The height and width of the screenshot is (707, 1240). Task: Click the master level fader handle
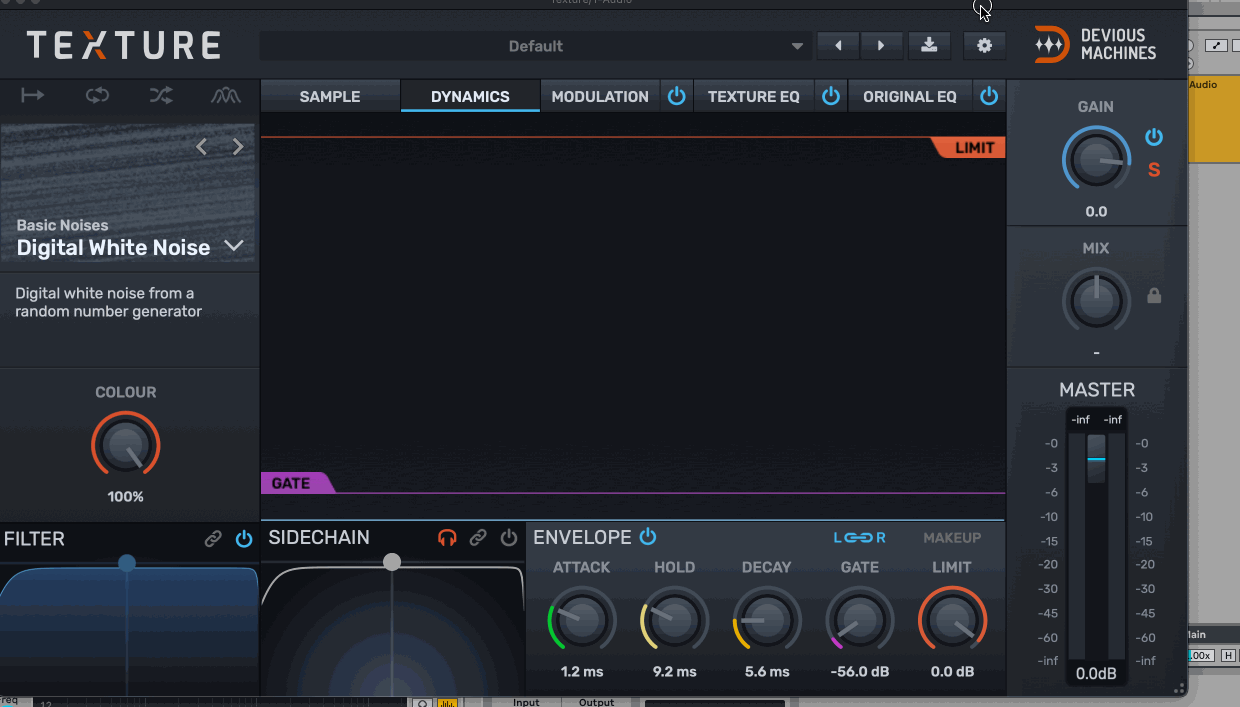tap(1097, 459)
